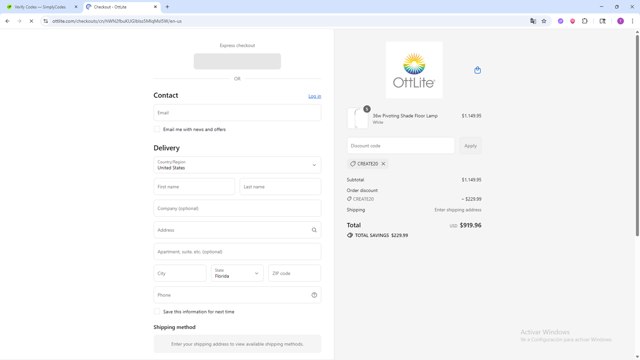Click the Enter shipping address text

tap(458, 210)
